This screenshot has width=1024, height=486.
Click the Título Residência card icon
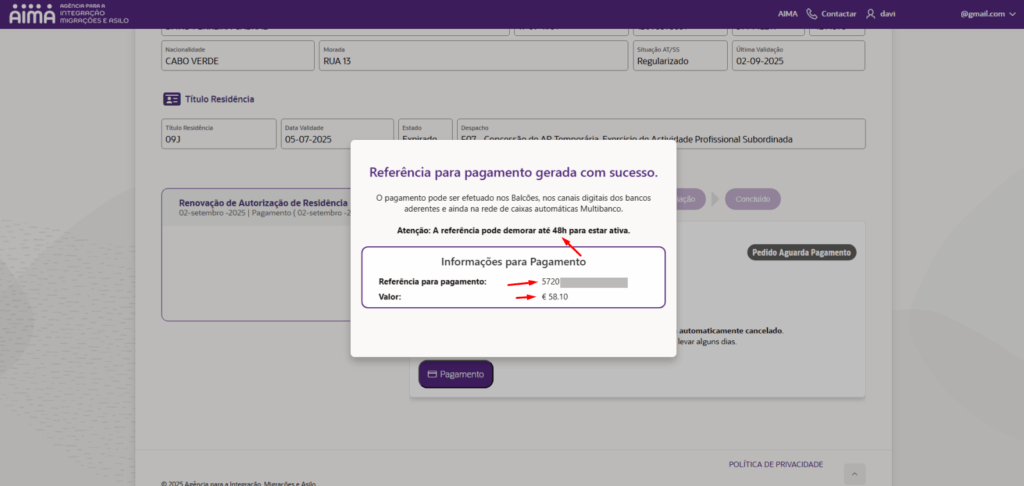pyautogui.click(x=171, y=99)
